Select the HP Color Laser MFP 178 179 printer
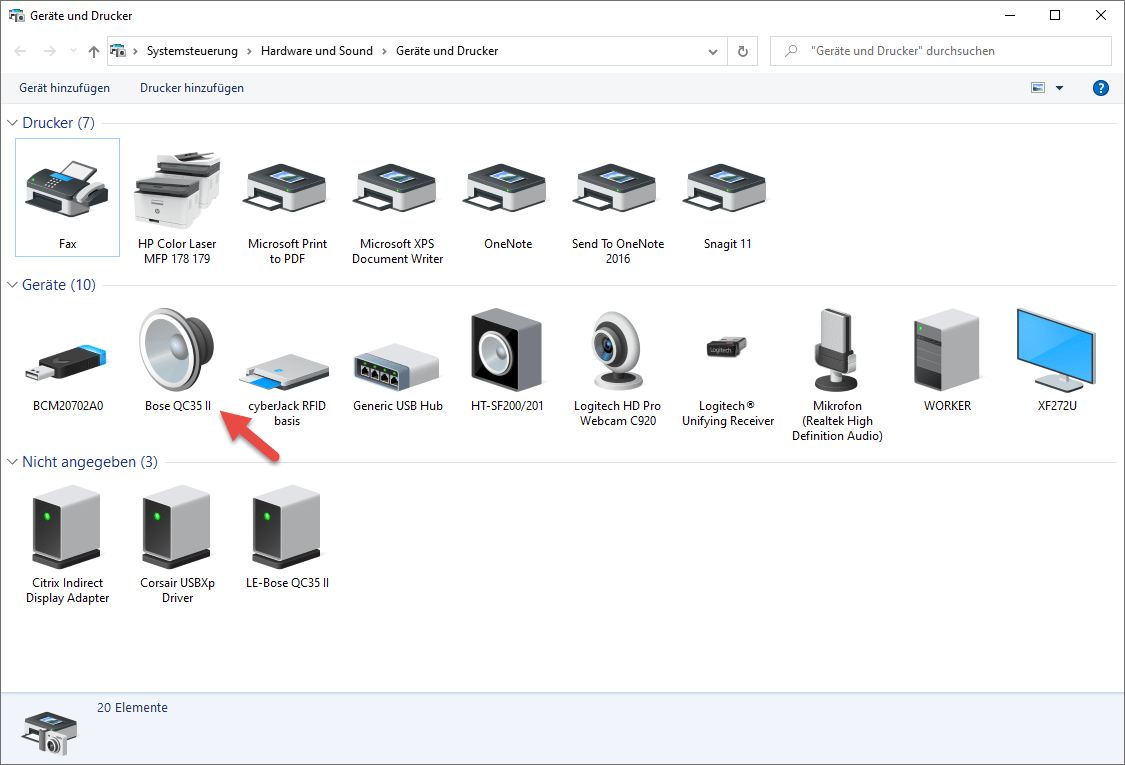1125x765 pixels. [x=177, y=190]
